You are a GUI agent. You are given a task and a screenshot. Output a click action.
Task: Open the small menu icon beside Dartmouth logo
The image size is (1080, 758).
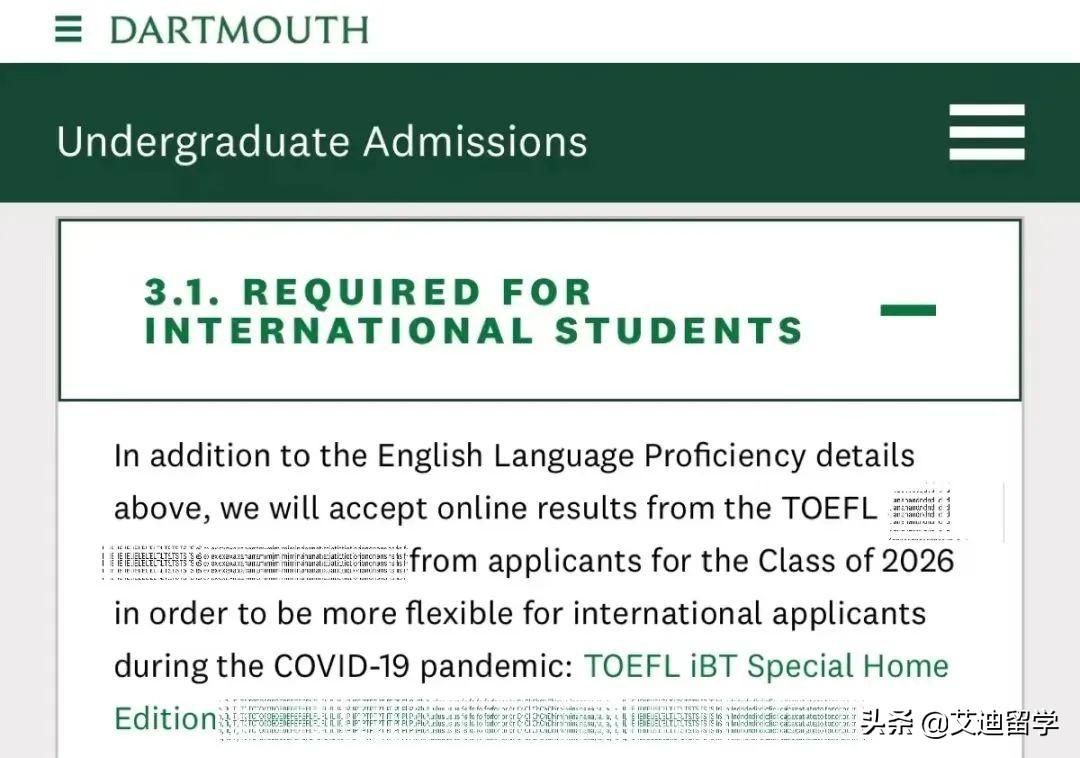point(68,30)
